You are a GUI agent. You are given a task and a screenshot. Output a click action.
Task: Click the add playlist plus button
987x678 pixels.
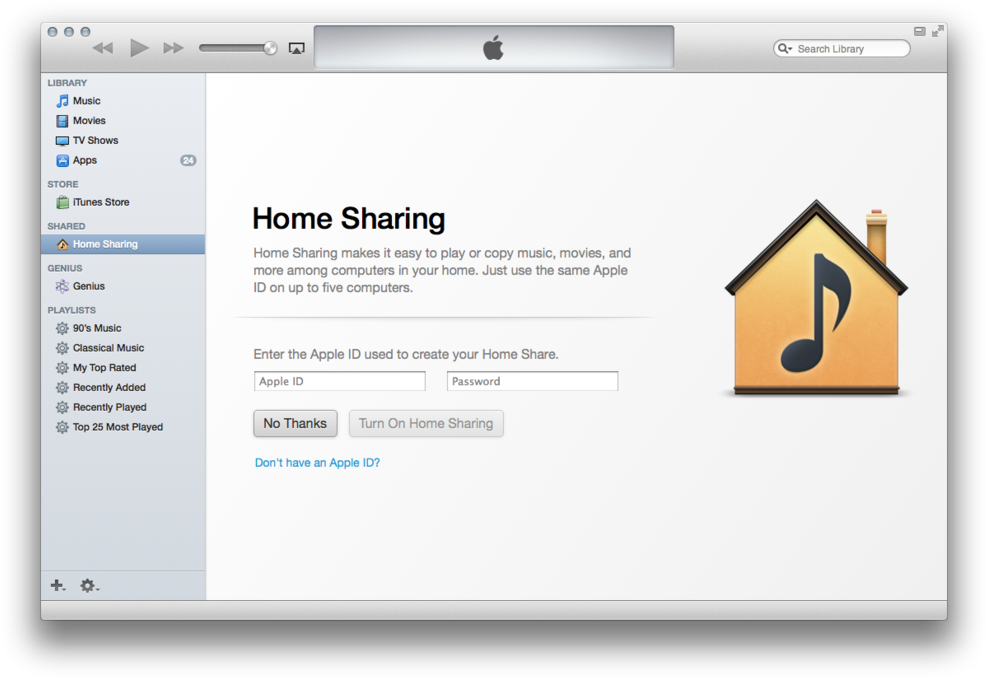57,585
